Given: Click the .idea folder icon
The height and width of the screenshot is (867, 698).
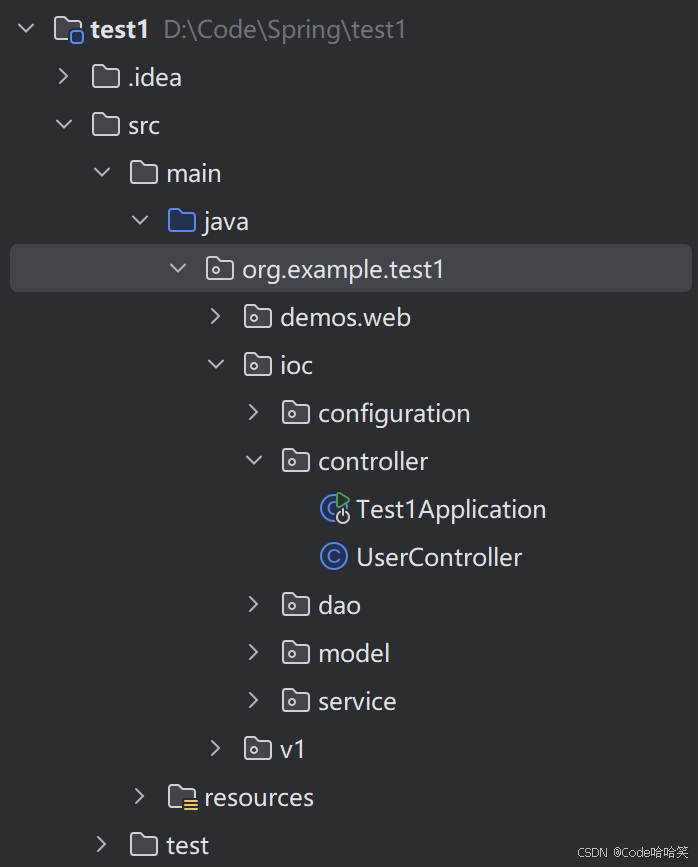Looking at the screenshot, I should point(106,77).
